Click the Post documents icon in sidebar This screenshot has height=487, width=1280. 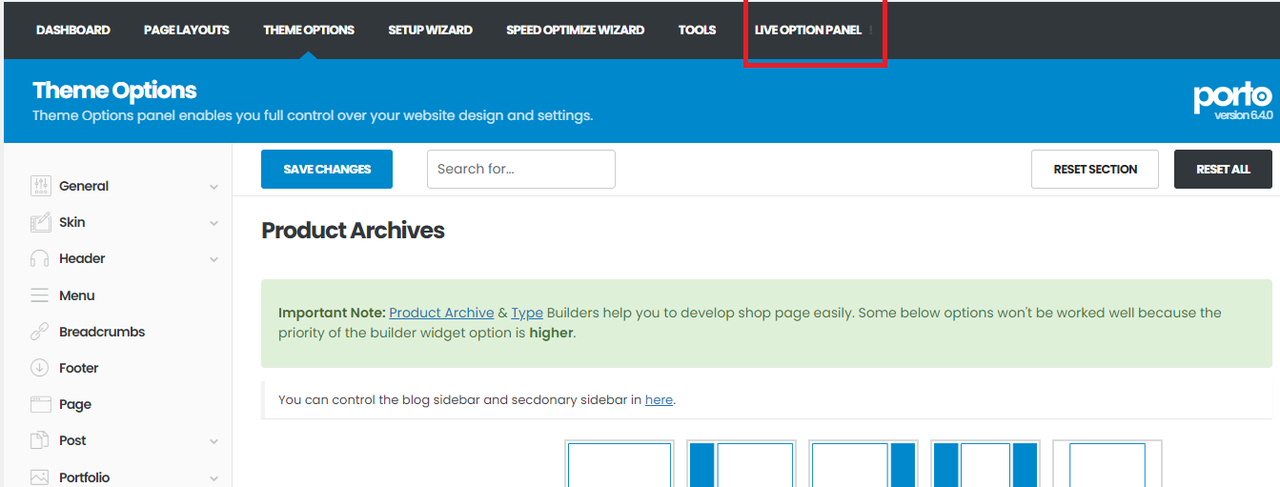(40, 440)
